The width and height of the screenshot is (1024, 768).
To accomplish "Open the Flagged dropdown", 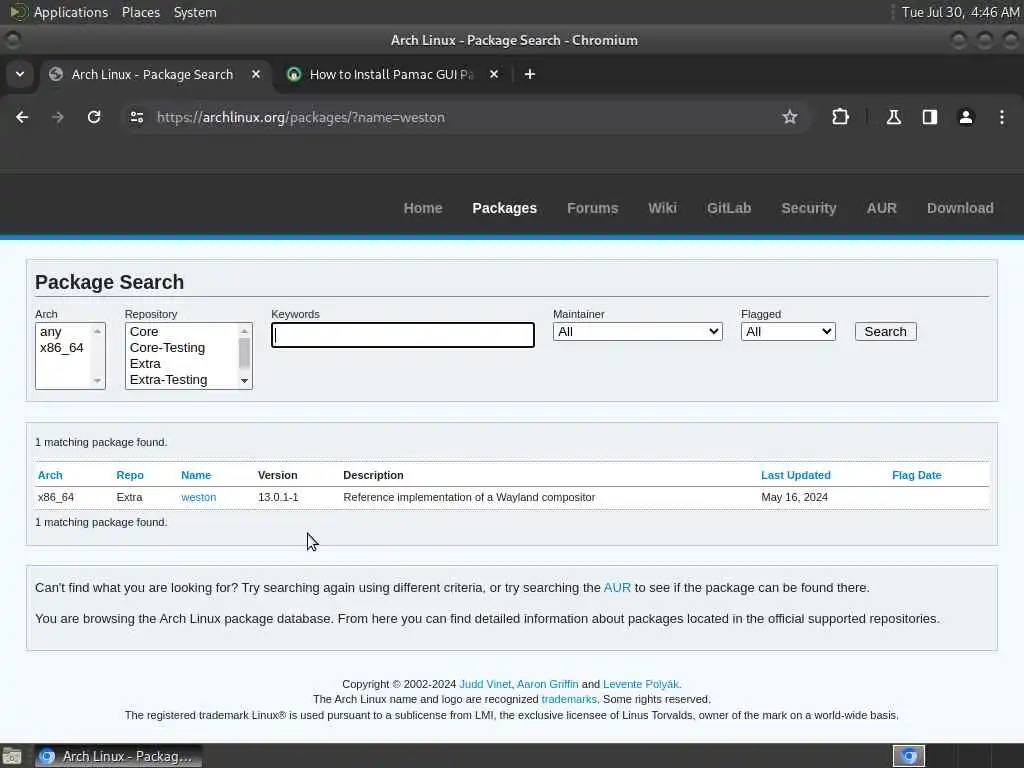I will coord(788,332).
